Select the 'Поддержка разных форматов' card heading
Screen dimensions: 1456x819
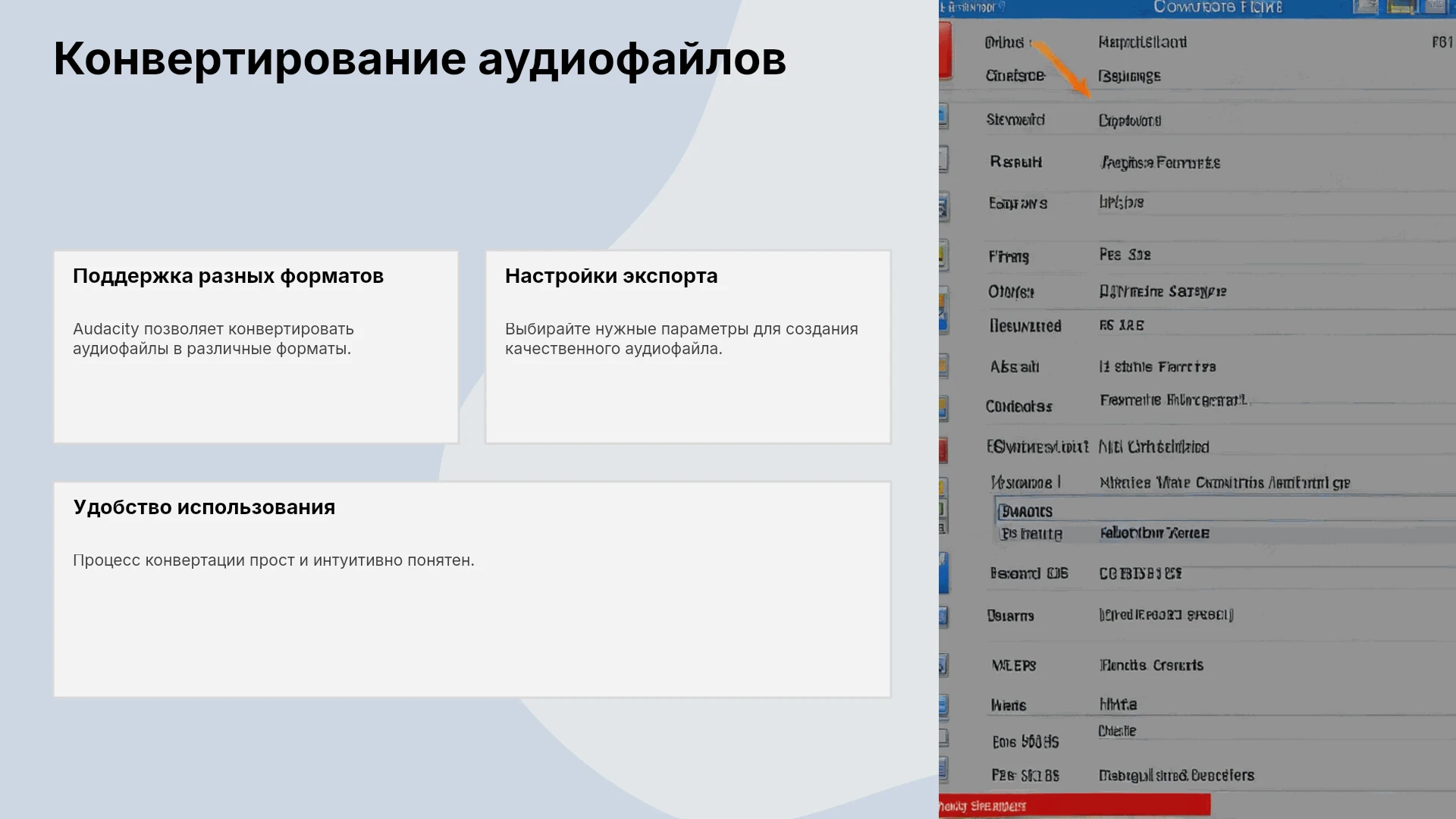tap(228, 276)
